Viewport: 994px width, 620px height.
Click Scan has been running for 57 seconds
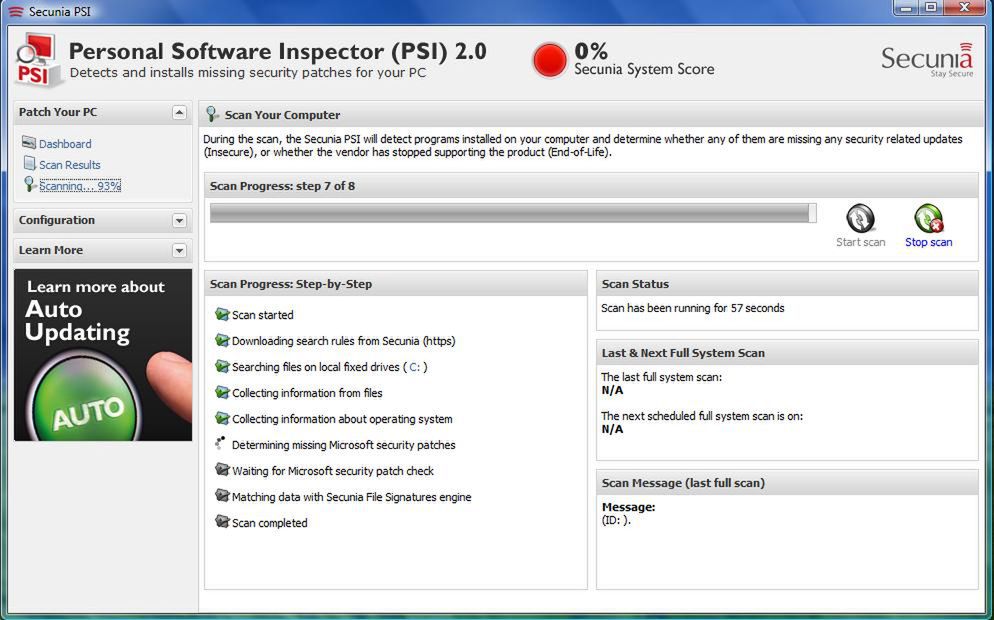692,308
